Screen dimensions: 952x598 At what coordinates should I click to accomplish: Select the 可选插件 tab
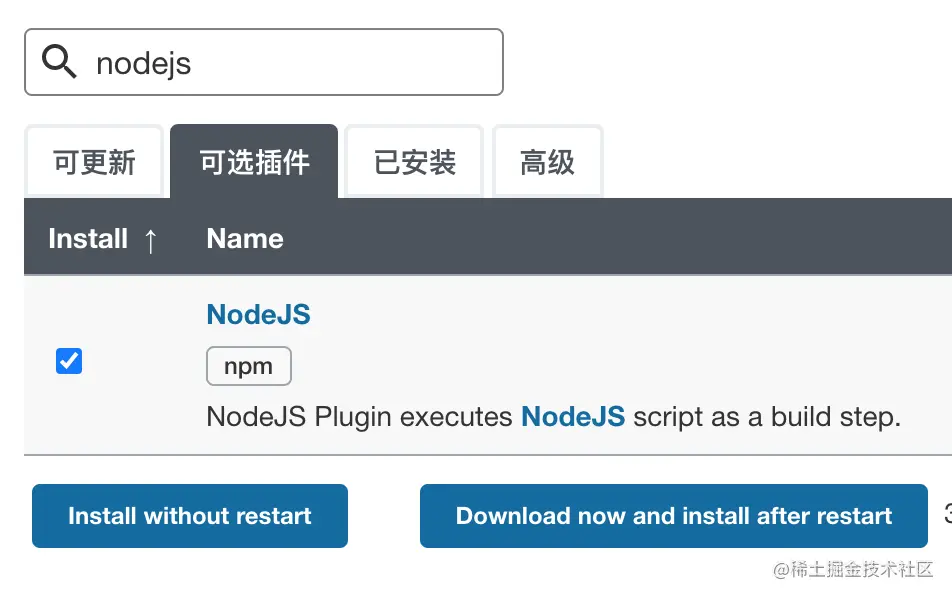[254, 162]
